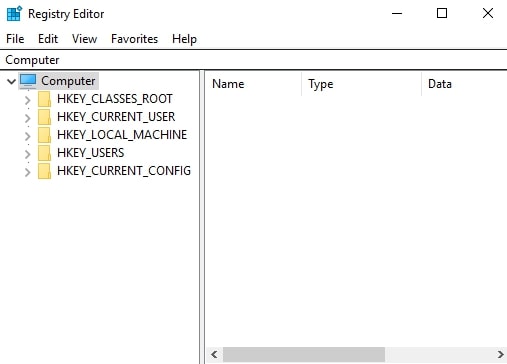Open the Favorites menu
The width and height of the screenshot is (507, 364).
point(134,39)
